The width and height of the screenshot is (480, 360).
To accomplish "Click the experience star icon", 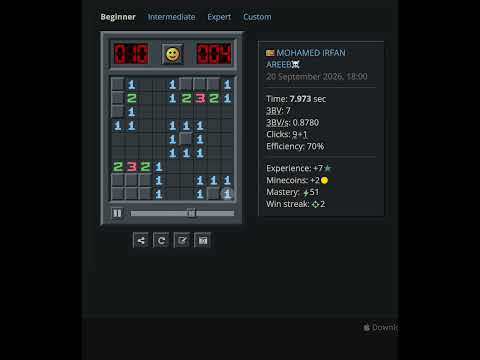I will pos(328,168).
